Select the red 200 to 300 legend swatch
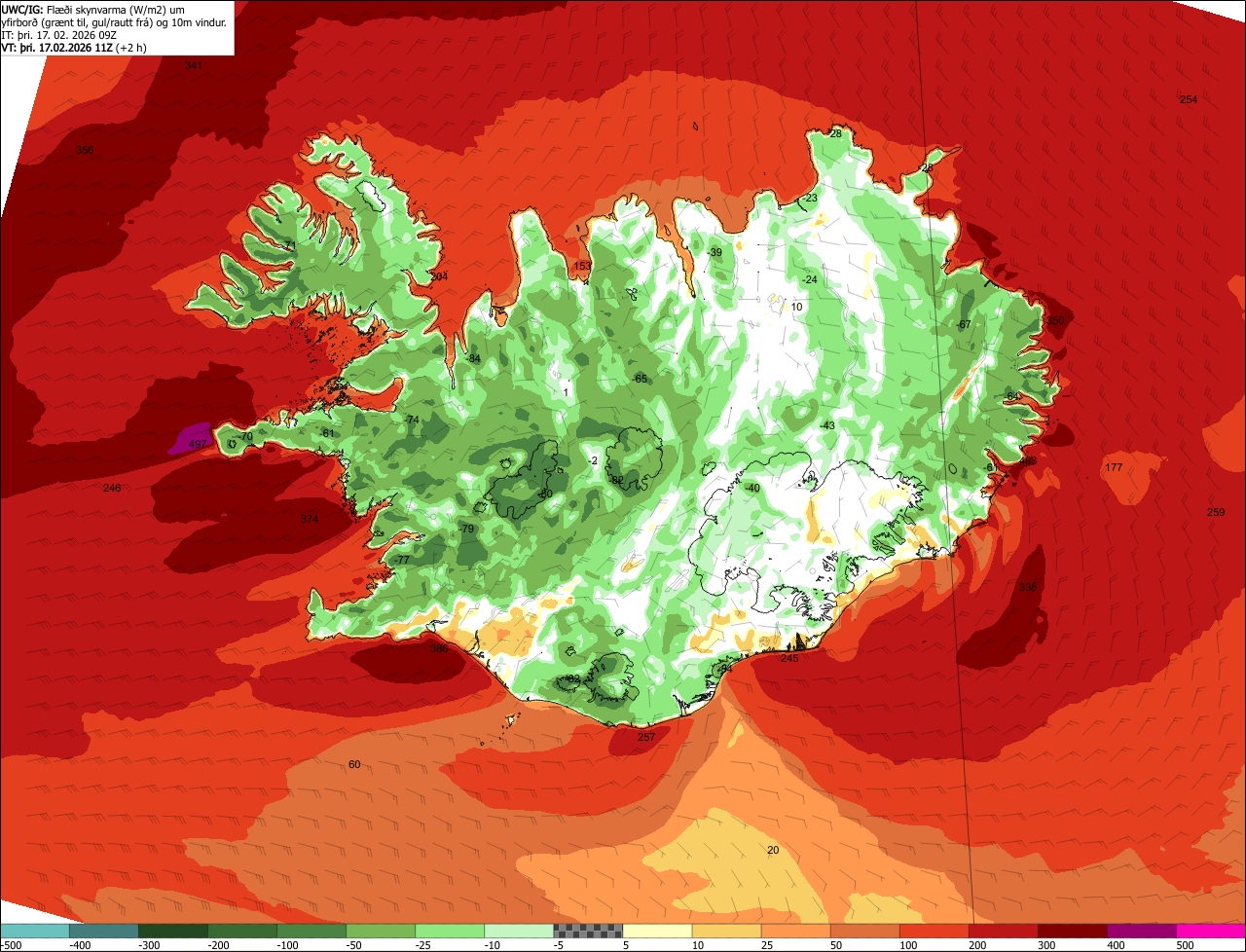The width and height of the screenshot is (1246, 952). coord(1003,931)
